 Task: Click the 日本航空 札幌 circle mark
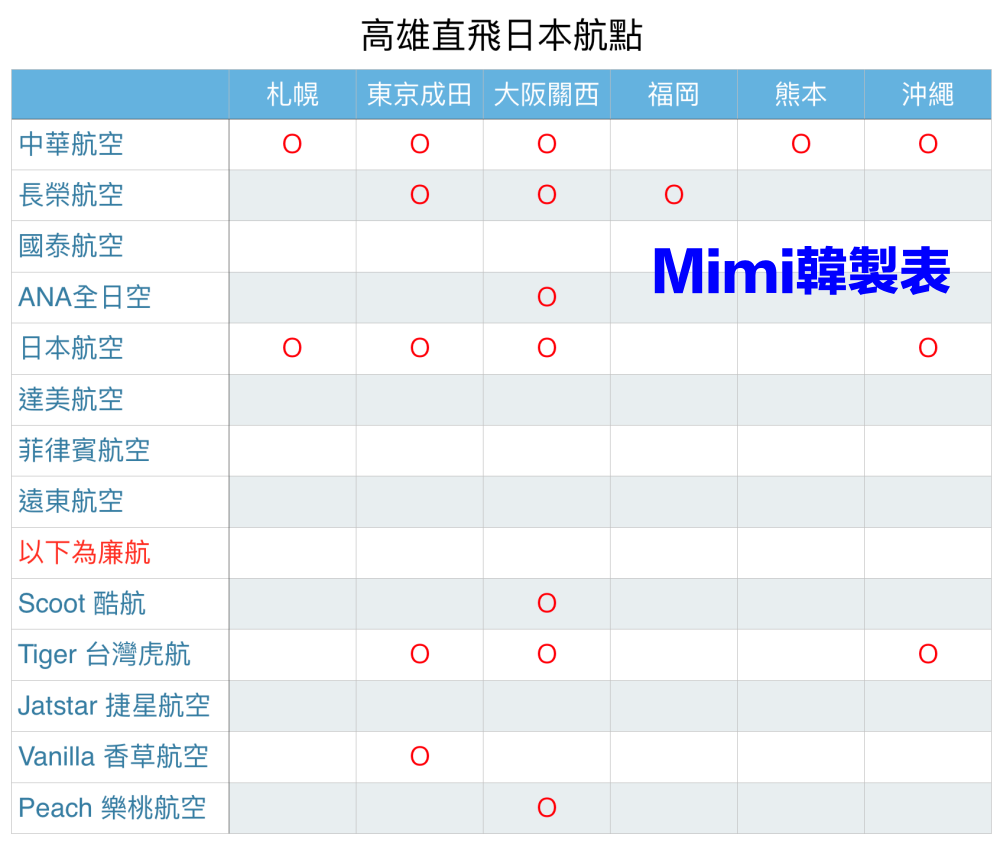click(292, 348)
